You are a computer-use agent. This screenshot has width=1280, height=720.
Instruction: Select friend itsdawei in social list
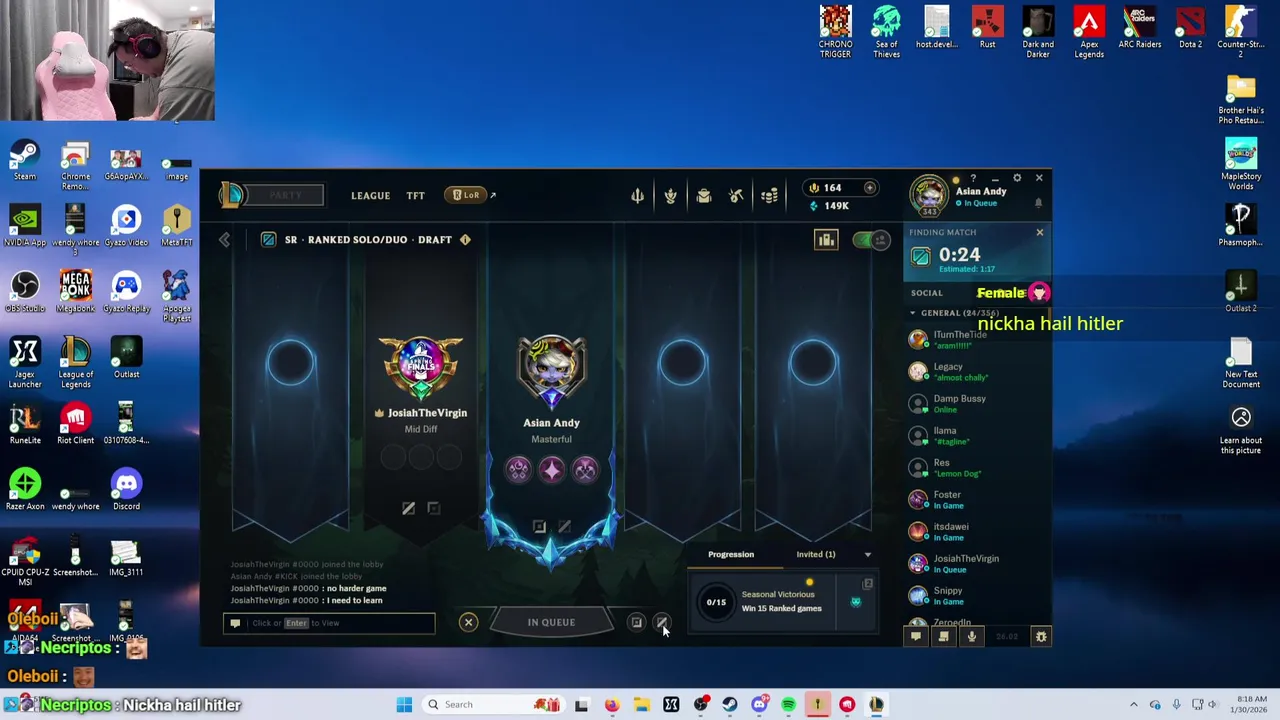click(x=979, y=532)
